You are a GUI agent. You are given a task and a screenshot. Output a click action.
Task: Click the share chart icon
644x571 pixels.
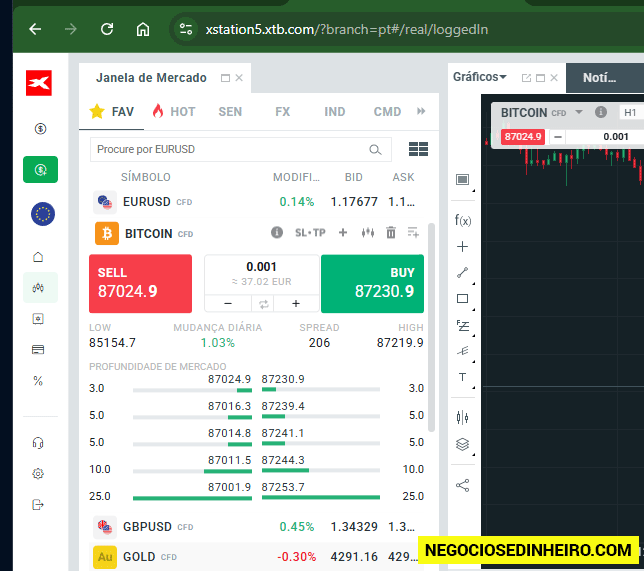point(462,486)
